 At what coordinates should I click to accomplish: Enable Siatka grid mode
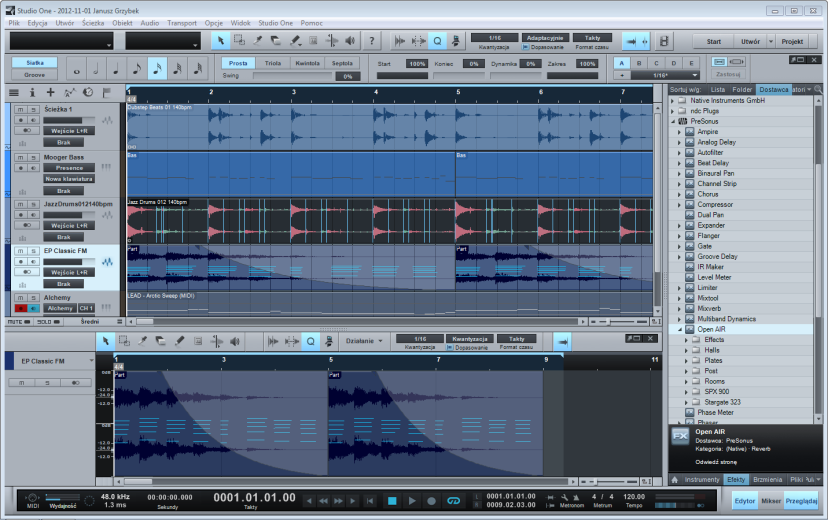click(35, 63)
